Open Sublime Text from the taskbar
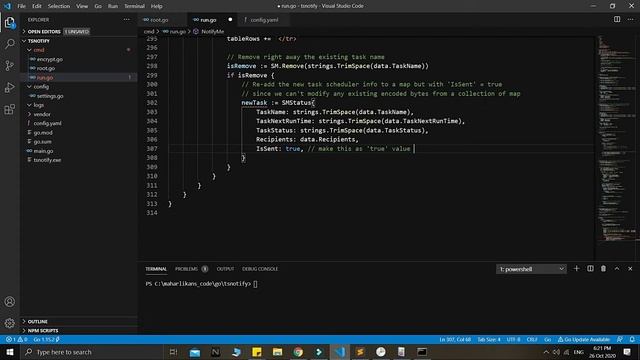Image resolution: width=640 pixels, height=360 pixels. 360,352
